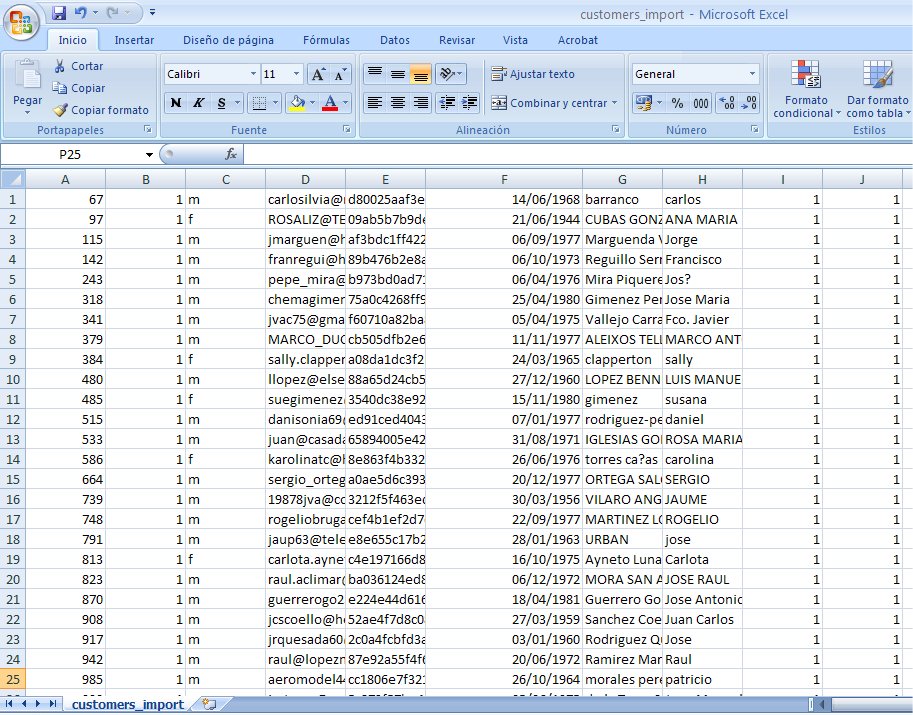Customize Quick Access Toolbar dropdown
This screenshot has height=715, width=913.
pyautogui.click(x=153, y=12)
